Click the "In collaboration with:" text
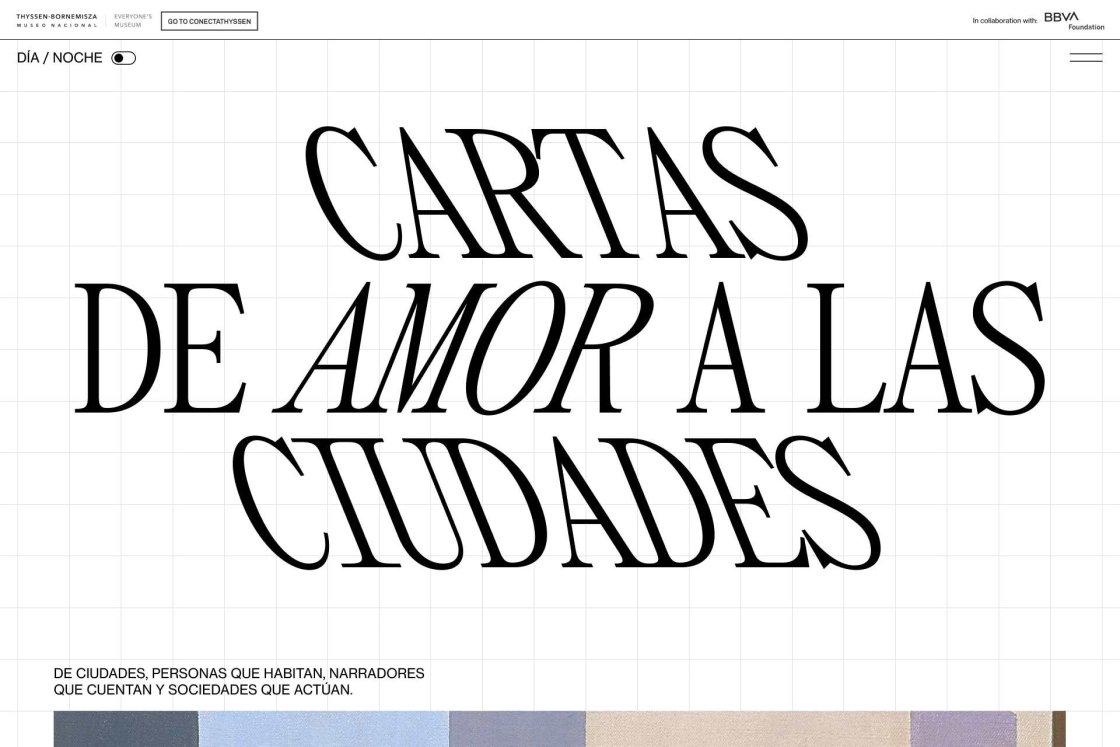The width and height of the screenshot is (1120, 747). click(x=1004, y=21)
